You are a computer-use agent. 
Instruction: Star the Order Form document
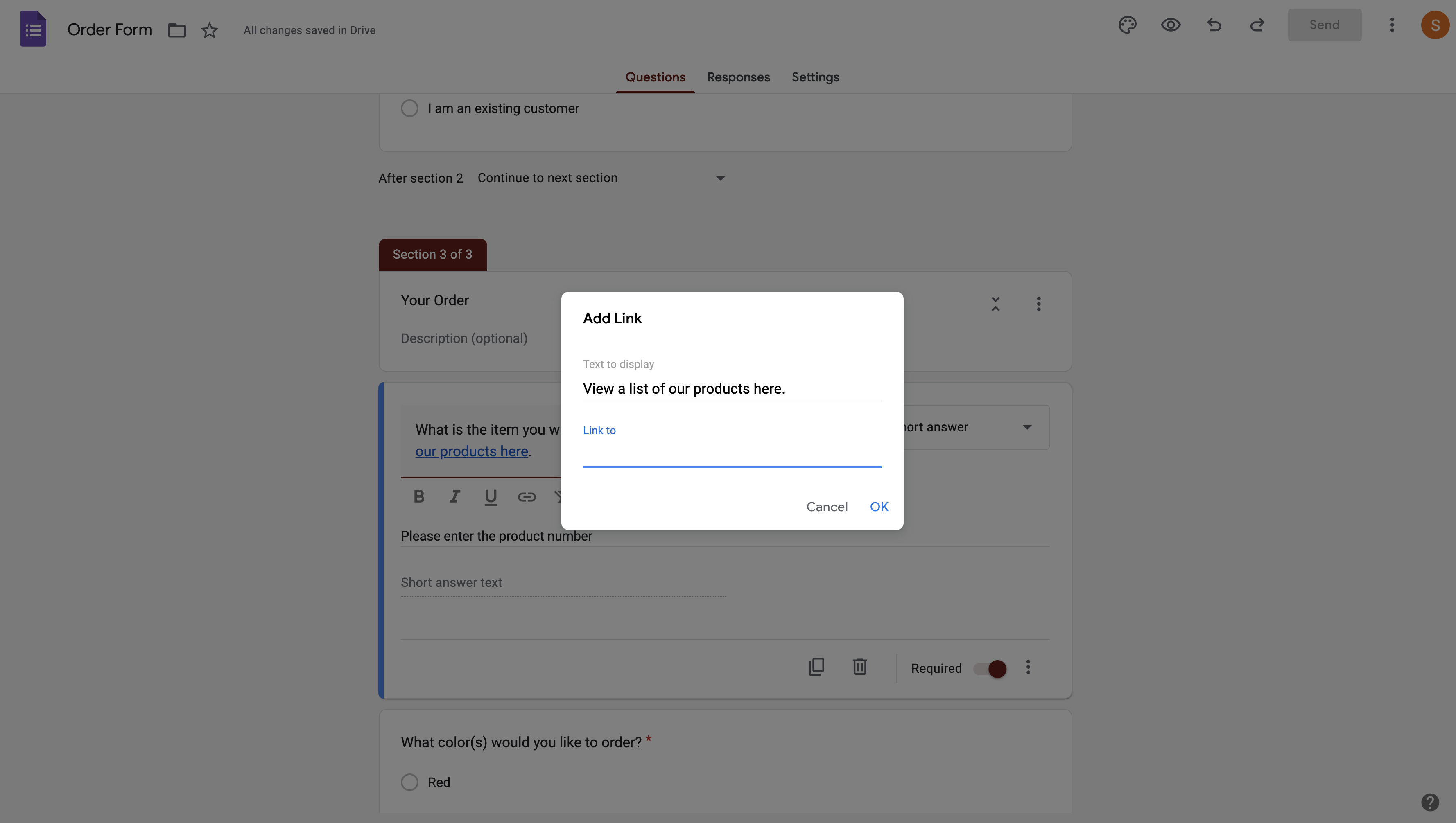pos(209,30)
